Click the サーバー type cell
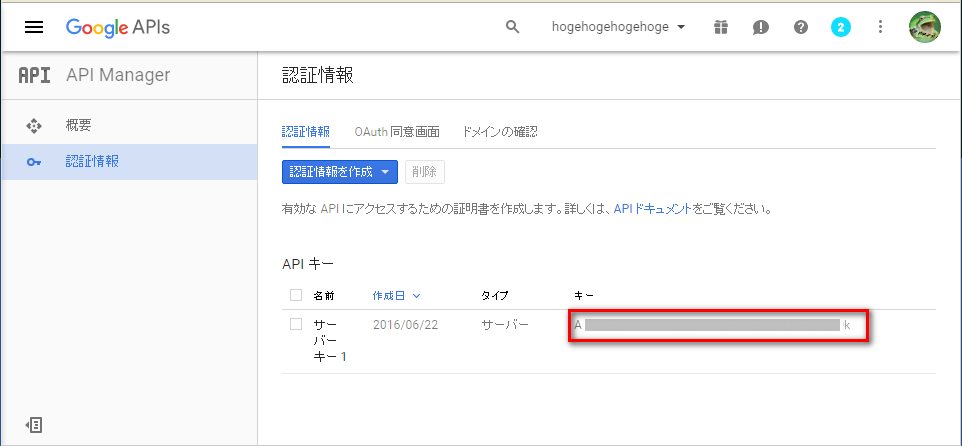Screen dimensions: 962x446 click(504, 325)
